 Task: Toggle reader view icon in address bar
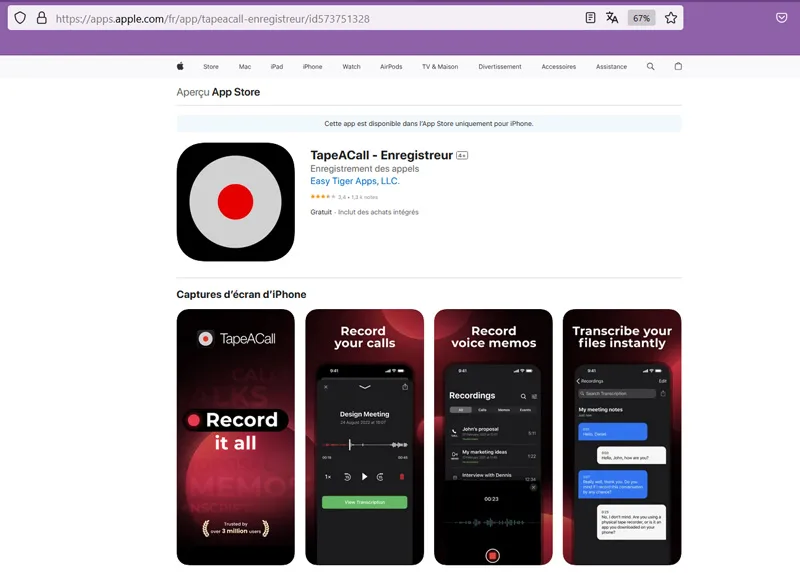[590, 18]
